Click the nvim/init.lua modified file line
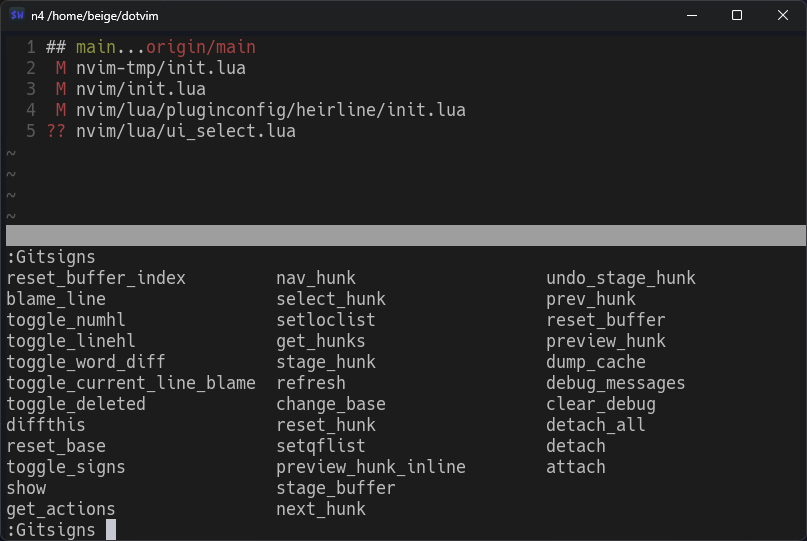807x541 pixels. [146, 89]
